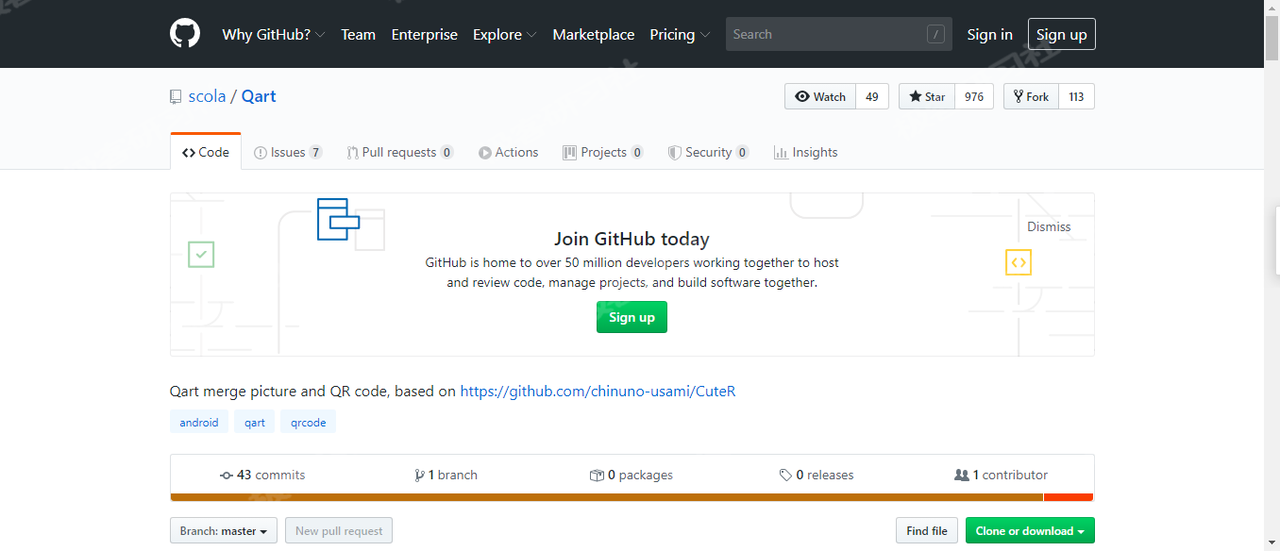Click the header Sign up button
This screenshot has height=551, width=1280.
point(1061,34)
